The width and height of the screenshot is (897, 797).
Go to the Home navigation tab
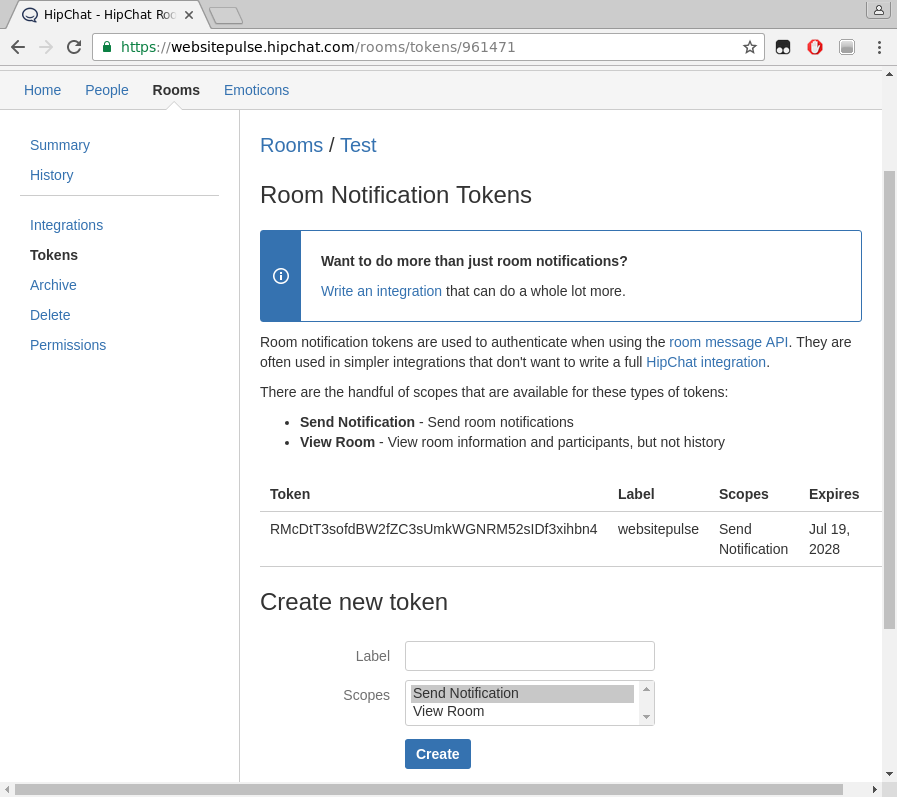pos(42,90)
